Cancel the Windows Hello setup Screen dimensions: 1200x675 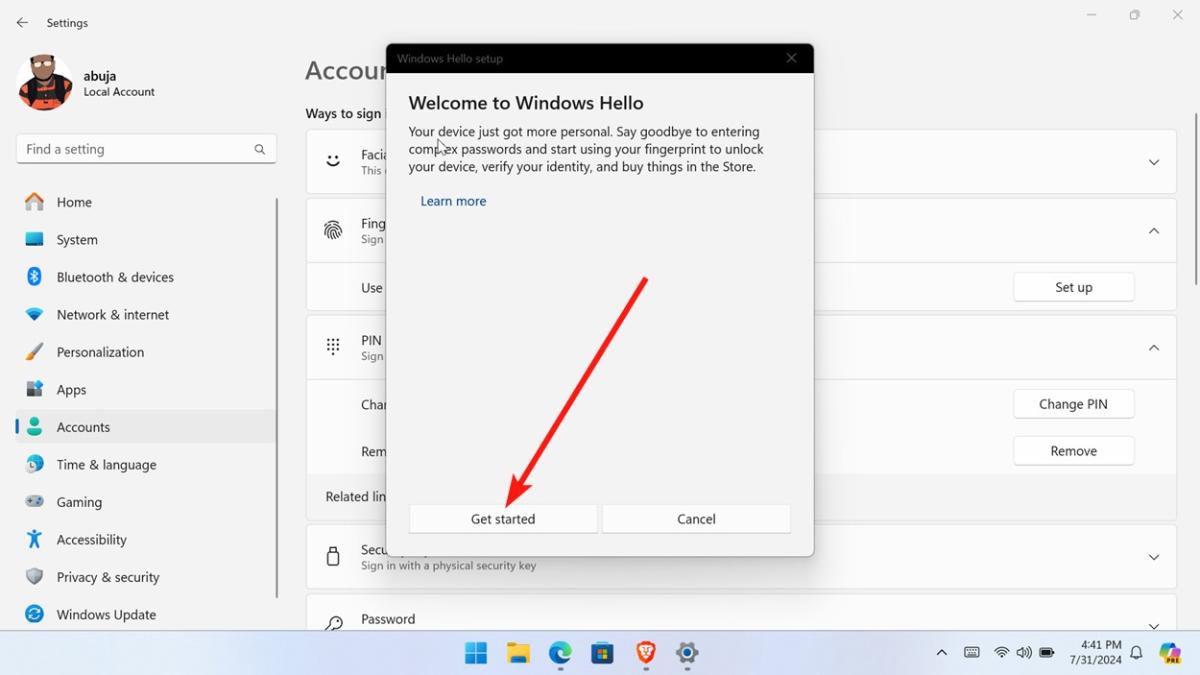pos(696,519)
